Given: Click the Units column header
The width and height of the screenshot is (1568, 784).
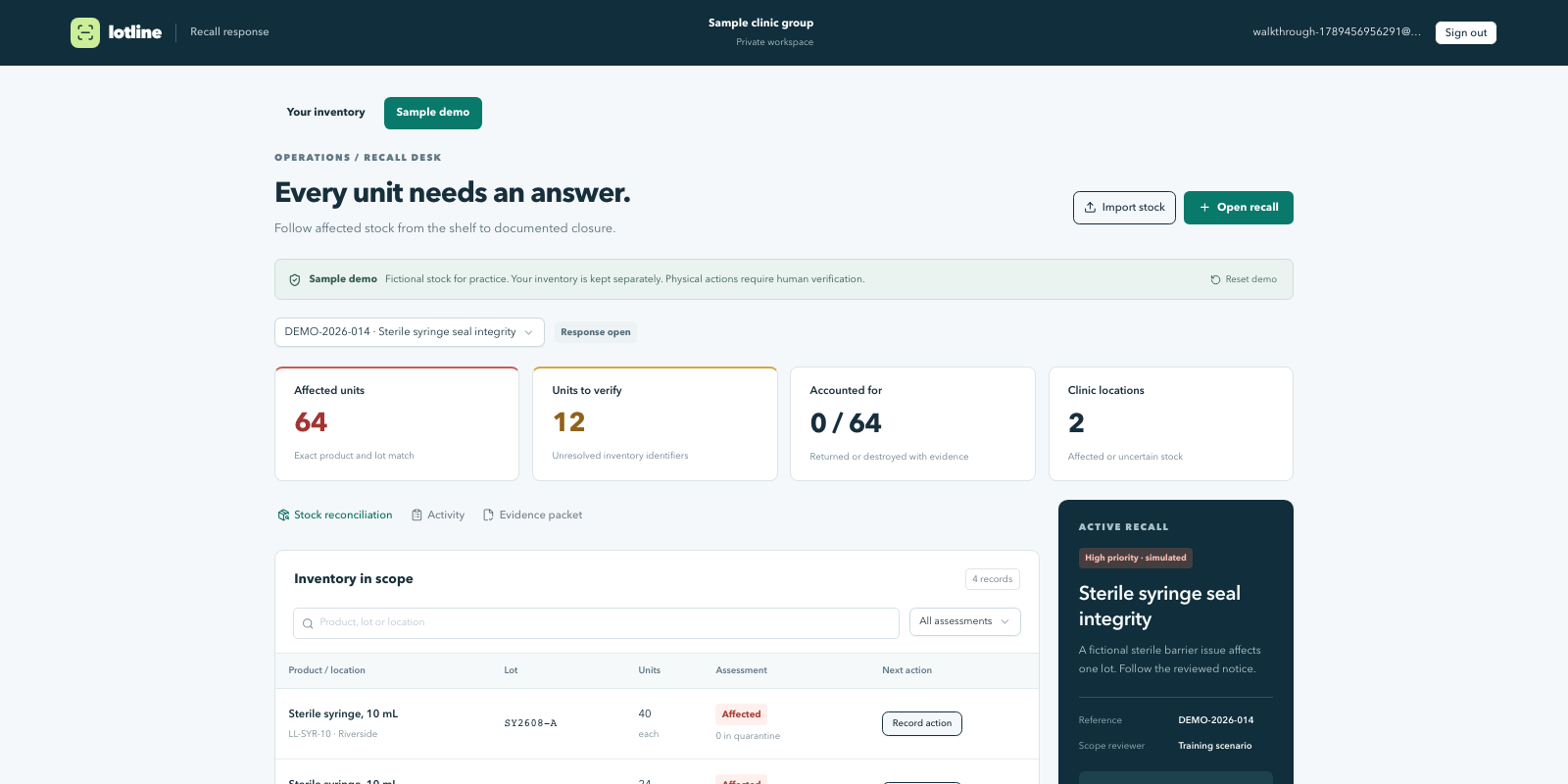Looking at the screenshot, I should click(650, 670).
